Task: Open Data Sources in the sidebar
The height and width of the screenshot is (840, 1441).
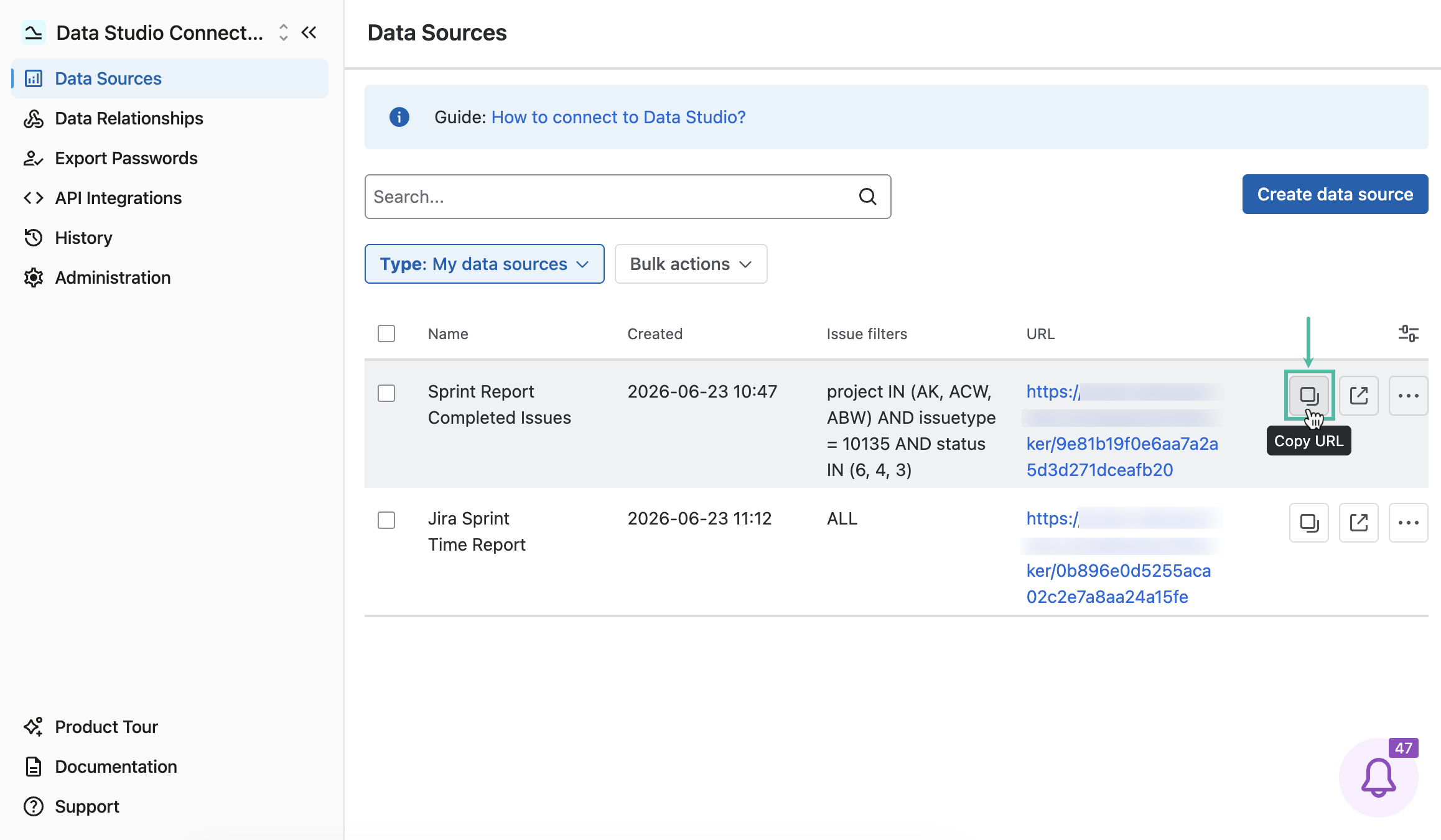Action: click(x=170, y=78)
